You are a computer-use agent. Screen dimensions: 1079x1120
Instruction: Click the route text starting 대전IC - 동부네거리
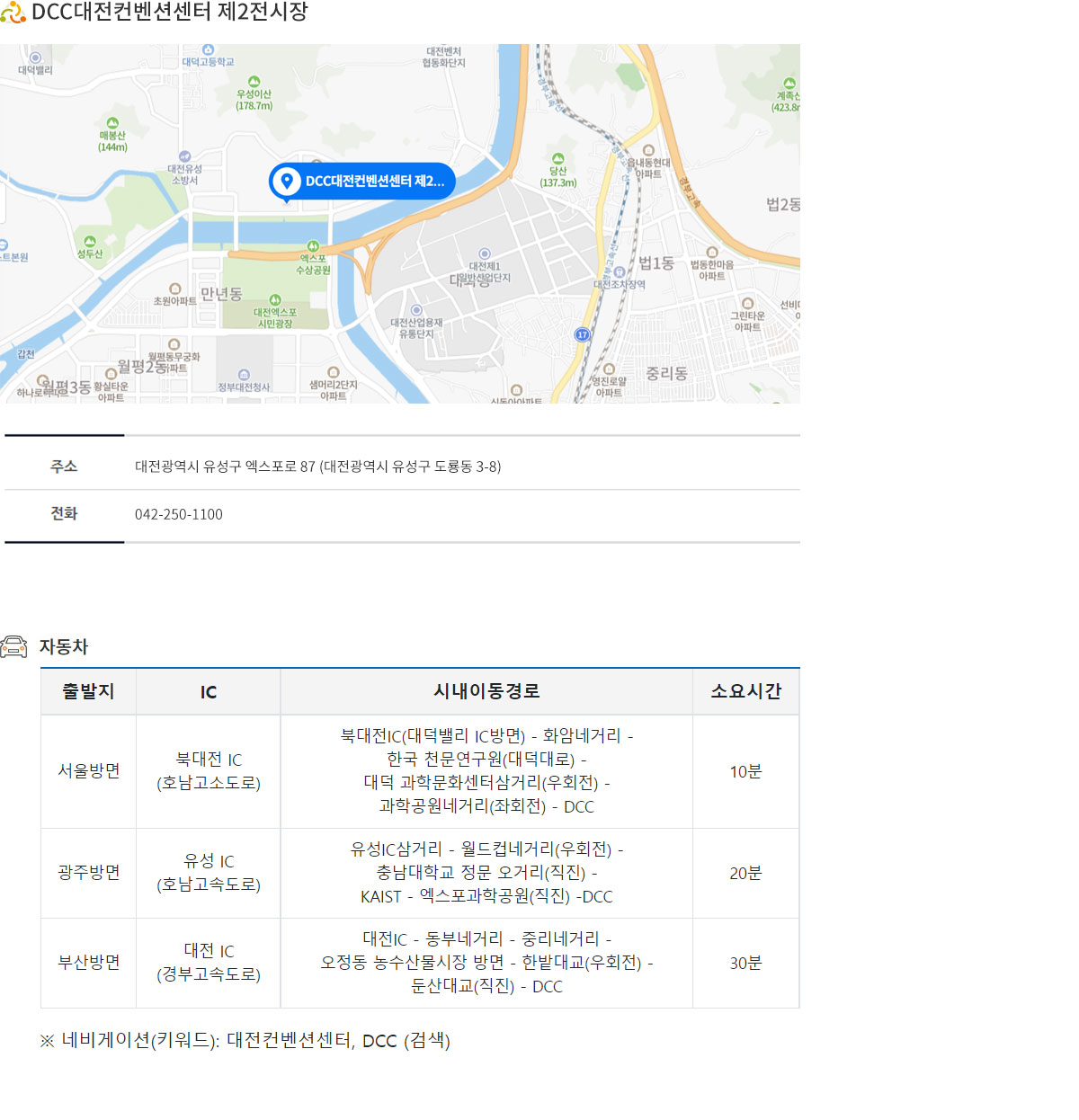(x=486, y=963)
